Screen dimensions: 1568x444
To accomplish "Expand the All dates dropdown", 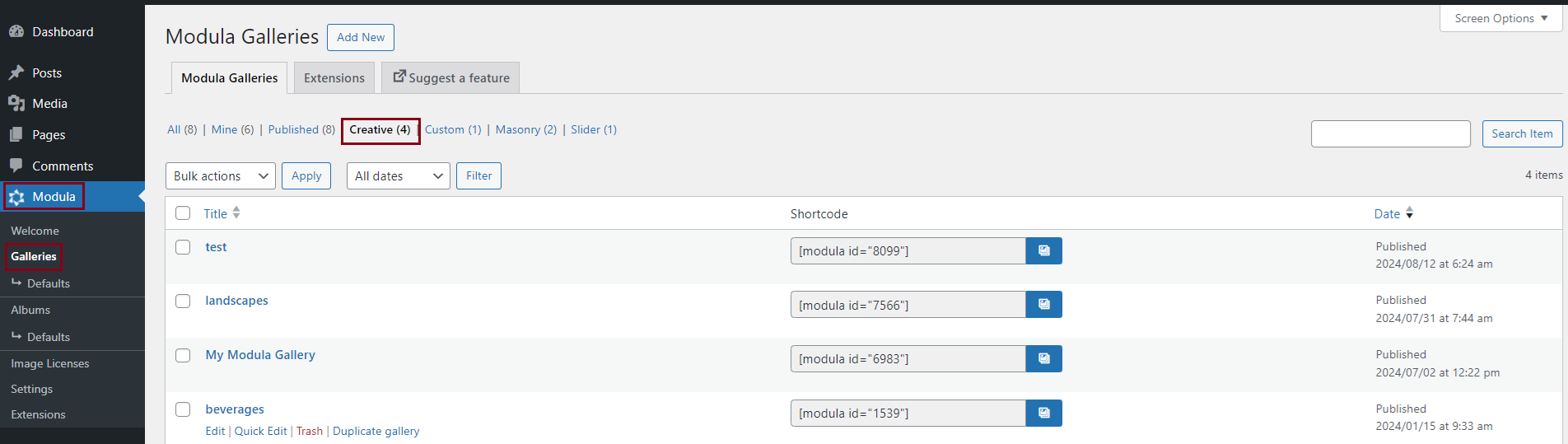I will (x=398, y=176).
